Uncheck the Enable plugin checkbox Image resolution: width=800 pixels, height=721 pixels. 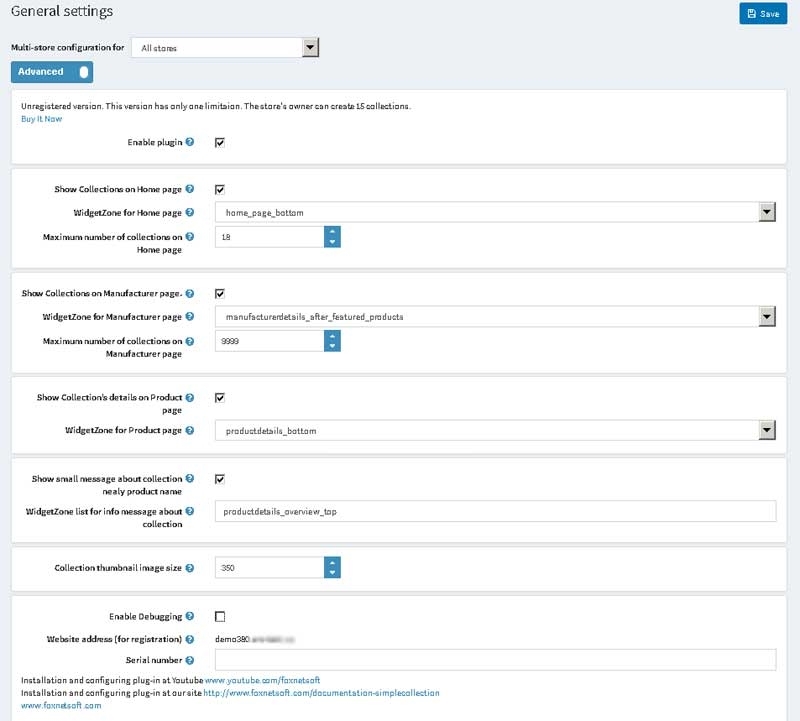pyautogui.click(x=220, y=143)
